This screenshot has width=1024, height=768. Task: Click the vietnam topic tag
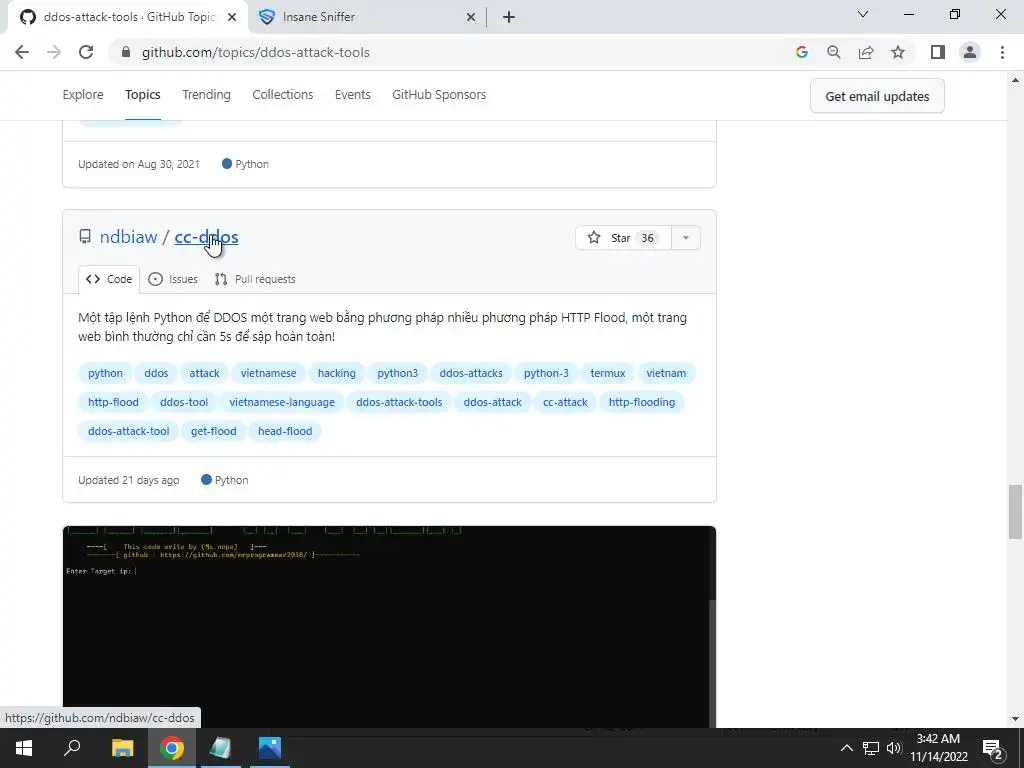pyautogui.click(x=666, y=373)
